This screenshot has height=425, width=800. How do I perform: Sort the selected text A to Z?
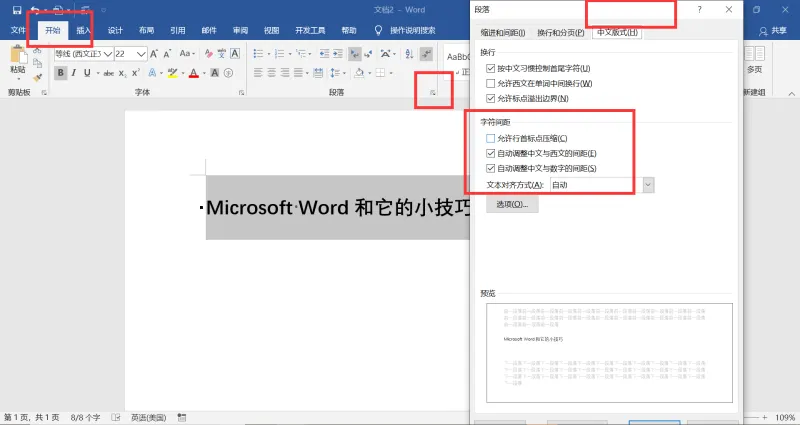[409, 54]
